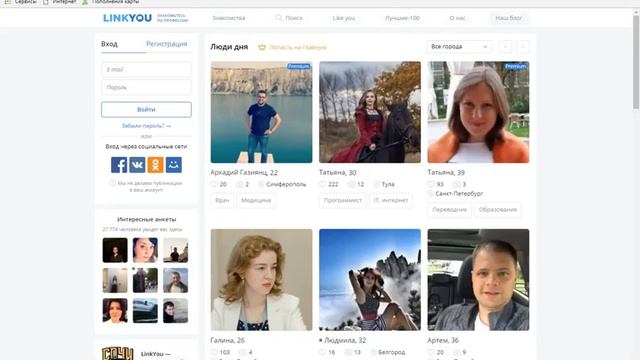The height and width of the screenshot is (360, 640).
Task: Click Premium badge on Аркадий's photo
Action: (x=299, y=66)
